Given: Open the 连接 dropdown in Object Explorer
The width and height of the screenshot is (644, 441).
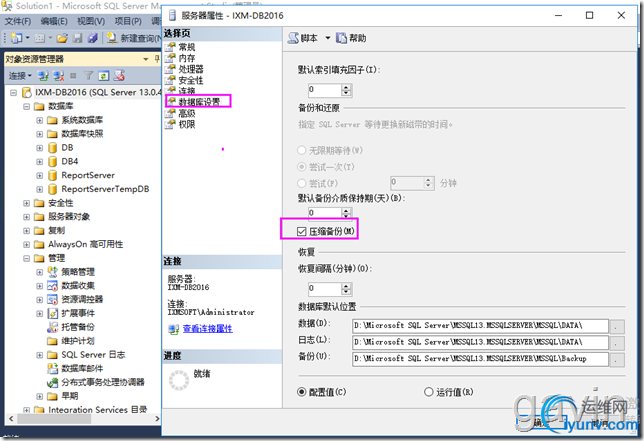Looking at the screenshot, I should 20,76.
